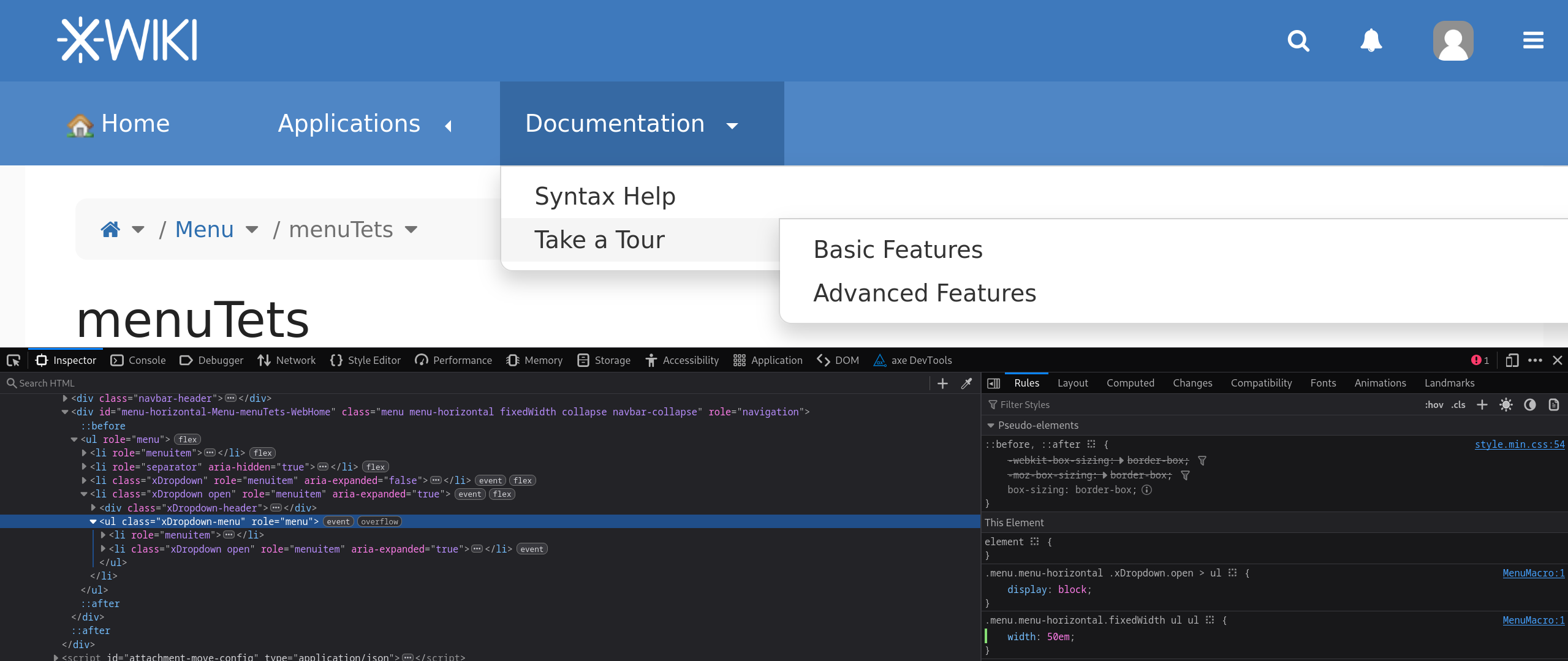This screenshot has height=661, width=1568.
Task: Click the breadcrumb home icon
Action: click(x=110, y=230)
